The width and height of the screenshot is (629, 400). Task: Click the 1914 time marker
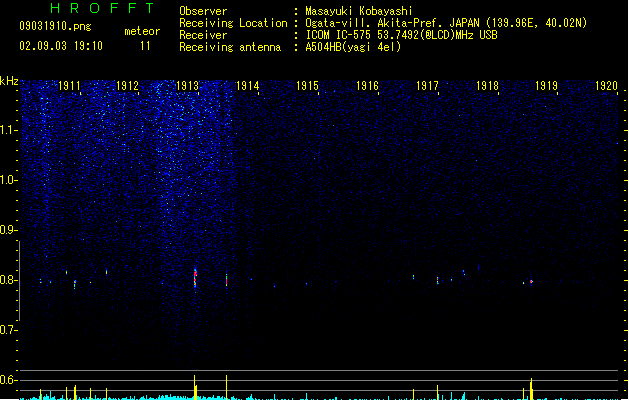[x=248, y=86]
